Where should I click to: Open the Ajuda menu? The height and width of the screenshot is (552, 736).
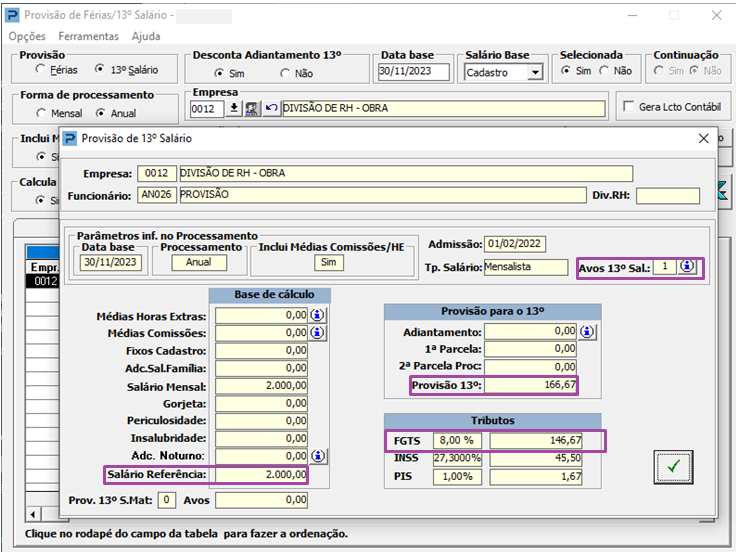pos(146,36)
